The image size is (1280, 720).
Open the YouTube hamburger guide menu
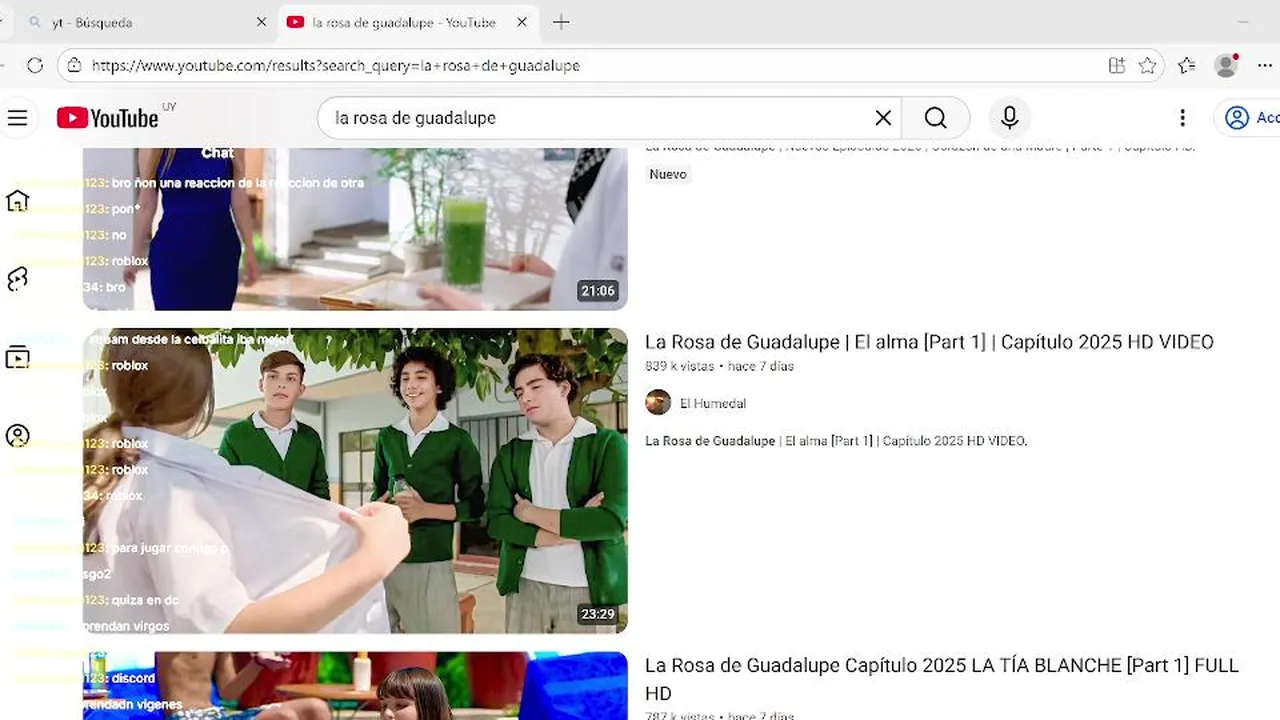(x=17, y=118)
